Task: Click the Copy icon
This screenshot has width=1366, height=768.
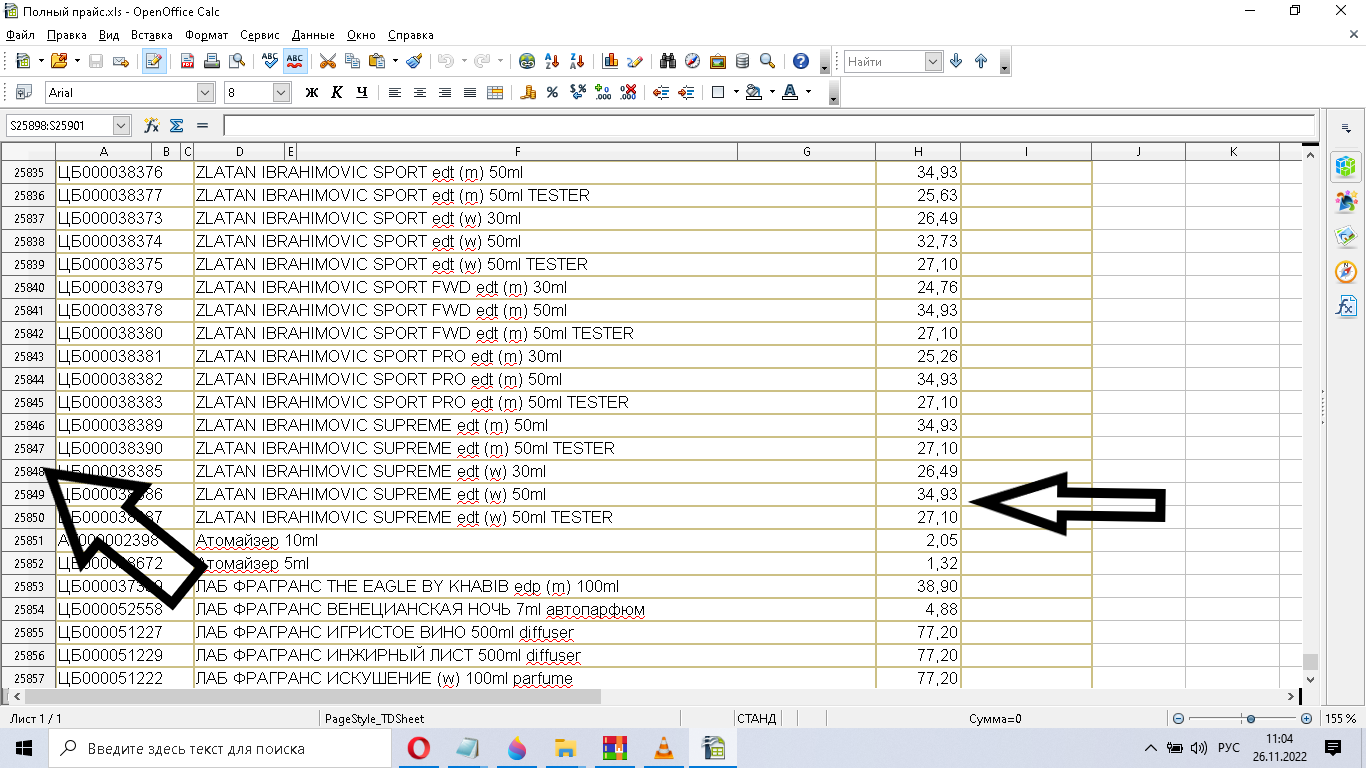Action: pos(353,61)
